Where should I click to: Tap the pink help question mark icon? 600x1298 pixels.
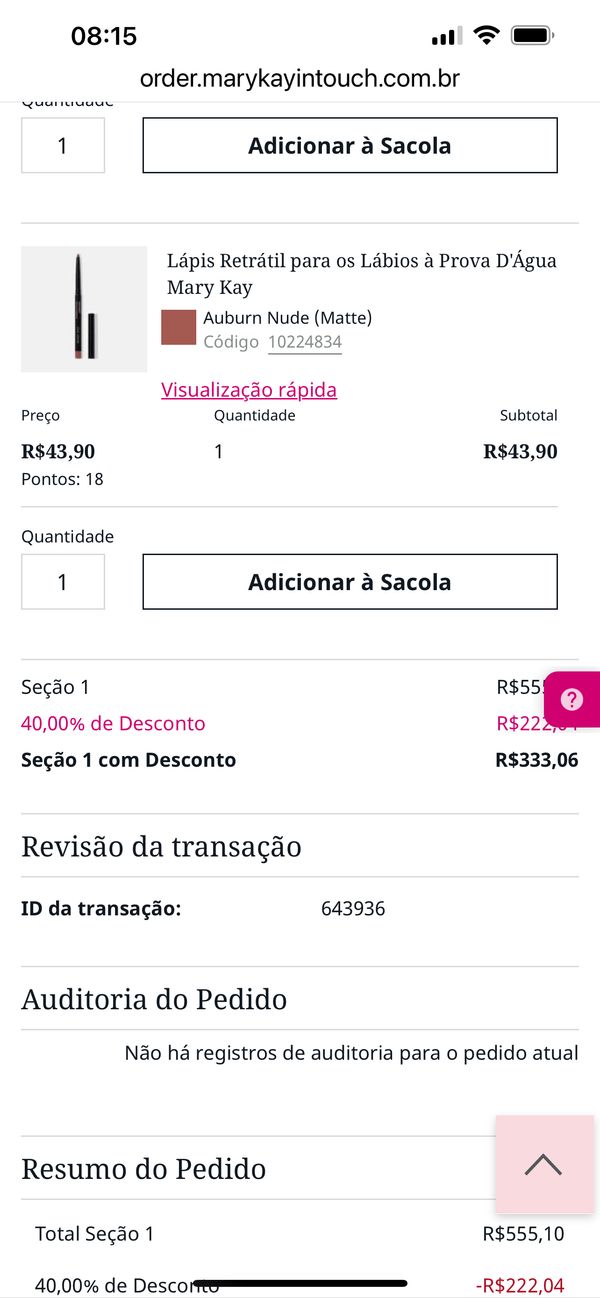click(573, 699)
